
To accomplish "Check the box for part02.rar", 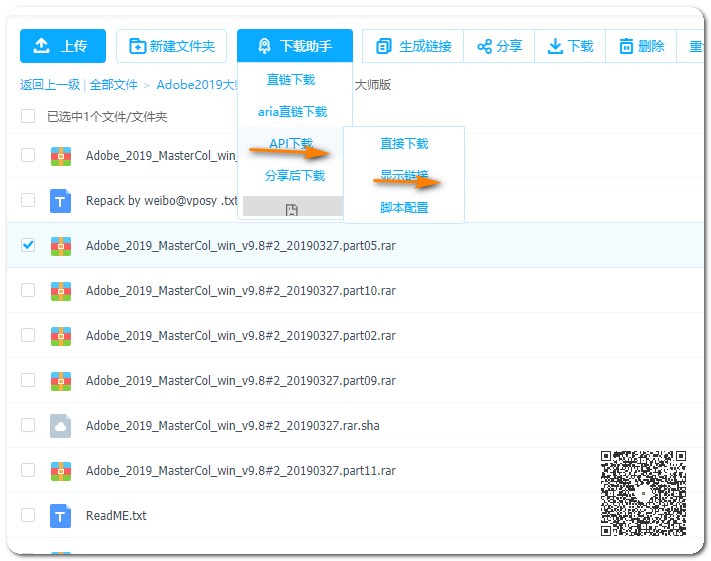I will (x=28, y=335).
